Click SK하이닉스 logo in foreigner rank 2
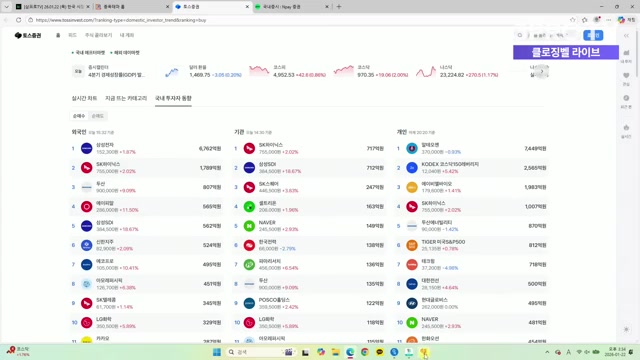This screenshot has width=640, height=360. [x=87, y=168]
